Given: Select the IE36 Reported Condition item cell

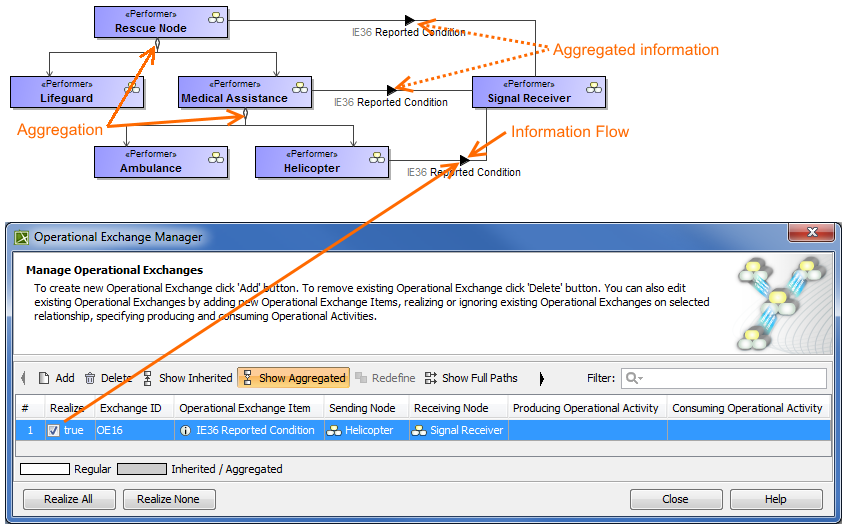Looking at the screenshot, I should click(249, 430).
